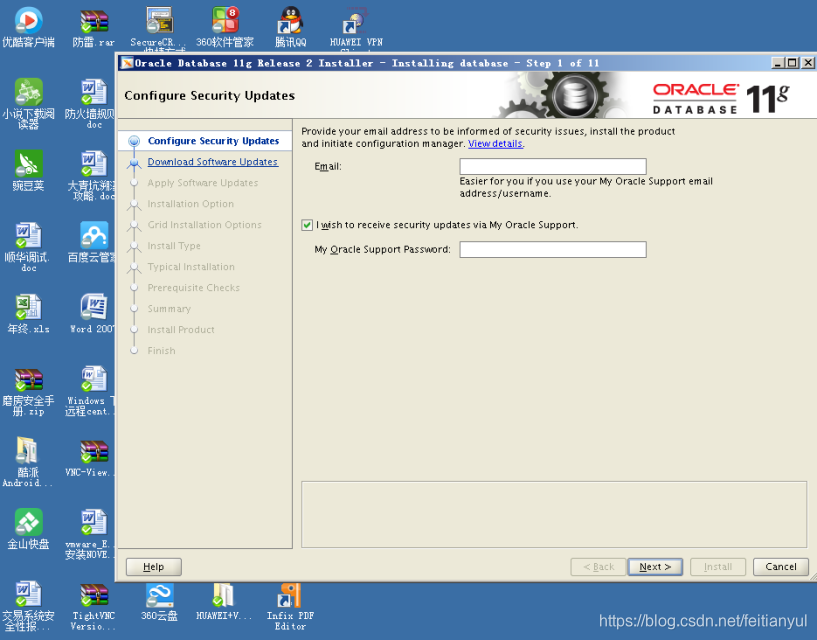
Task: Uncheck receive security updates via My Oracle Support
Action: click(x=307, y=225)
